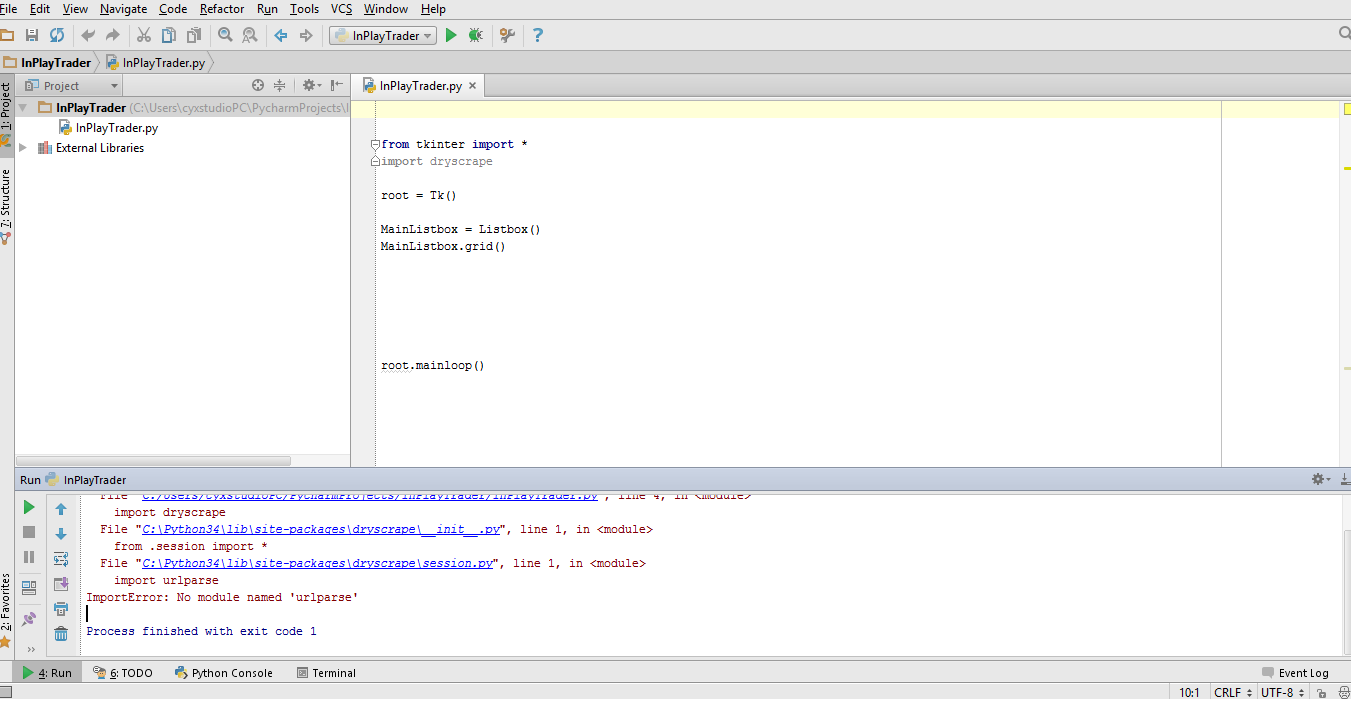This screenshot has height=725, width=1366.
Task: Open Find with the magnifier icon
Action: (x=225, y=35)
